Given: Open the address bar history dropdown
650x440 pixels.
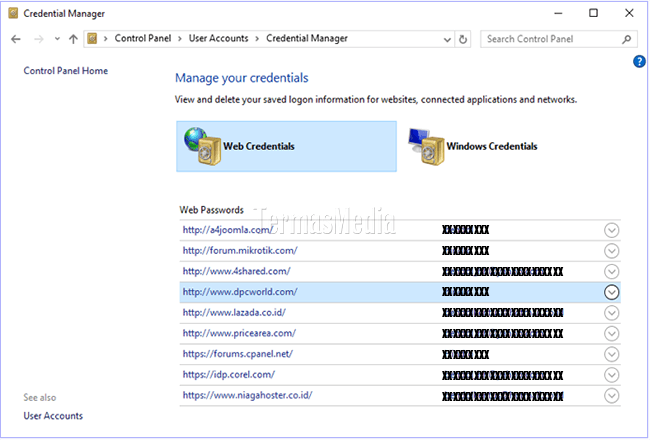Looking at the screenshot, I should pyautogui.click(x=447, y=39).
